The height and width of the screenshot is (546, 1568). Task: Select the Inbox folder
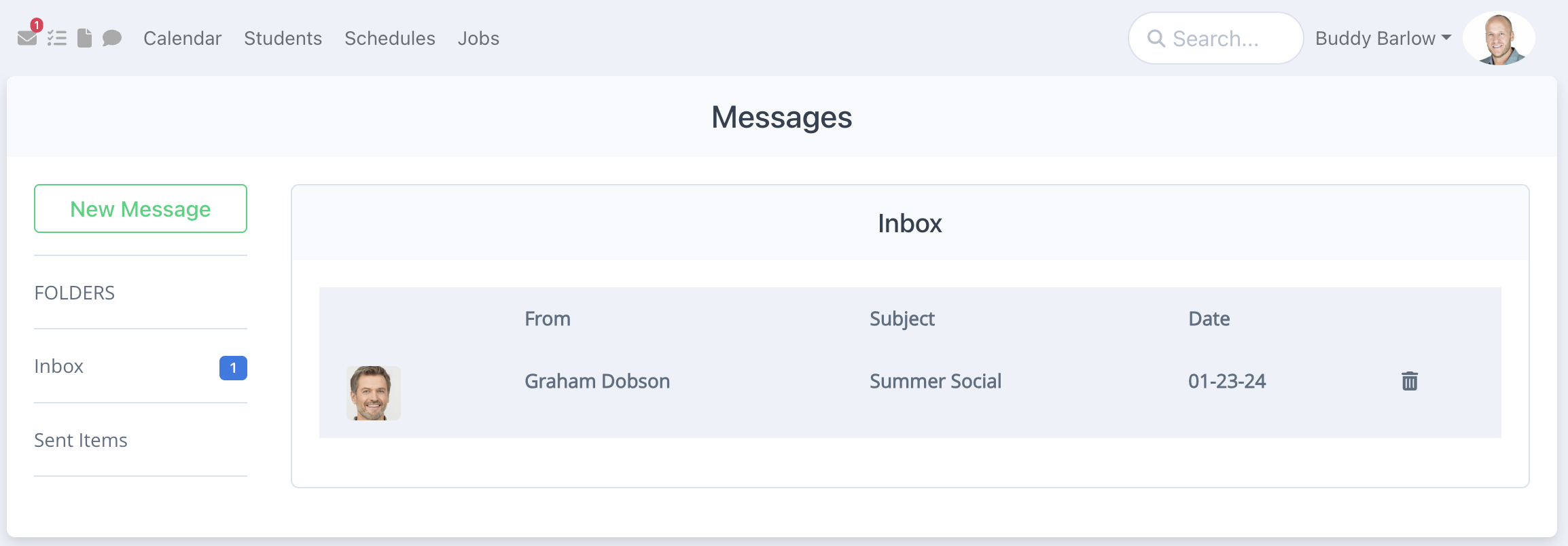(x=141, y=367)
